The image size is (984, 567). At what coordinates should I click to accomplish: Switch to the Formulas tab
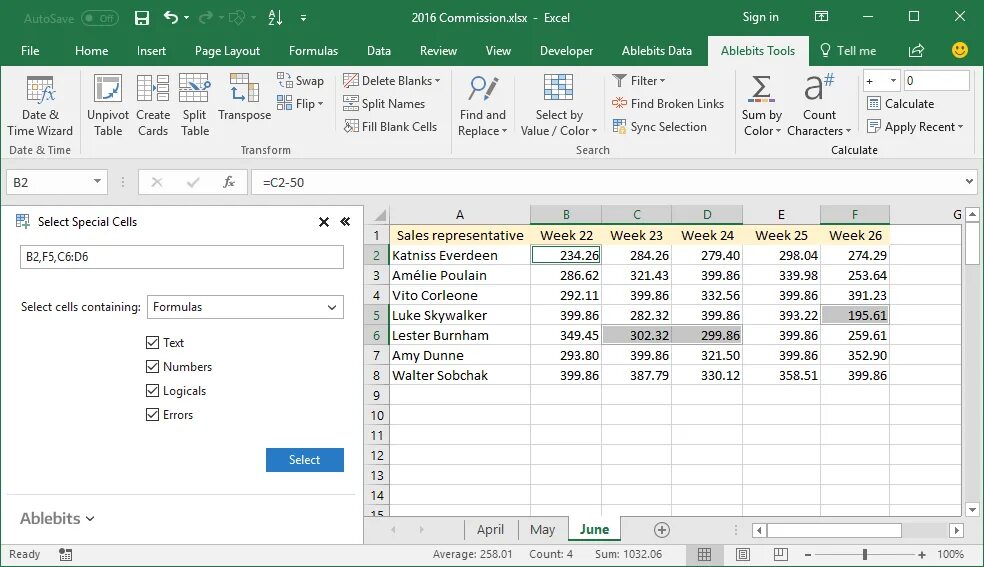point(313,51)
